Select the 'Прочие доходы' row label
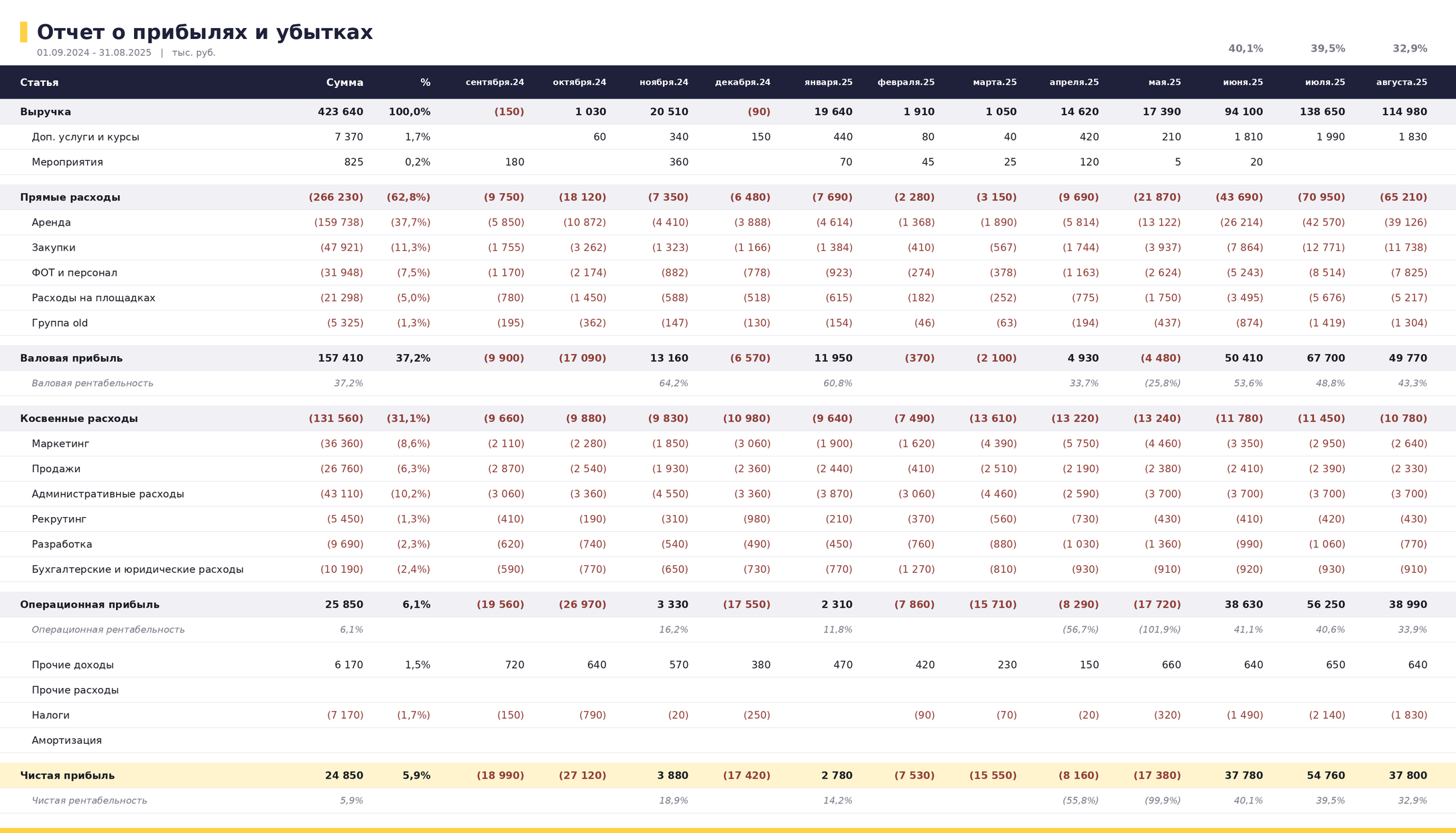Image resolution: width=1456 pixels, height=833 pixels. coord(73,665)
